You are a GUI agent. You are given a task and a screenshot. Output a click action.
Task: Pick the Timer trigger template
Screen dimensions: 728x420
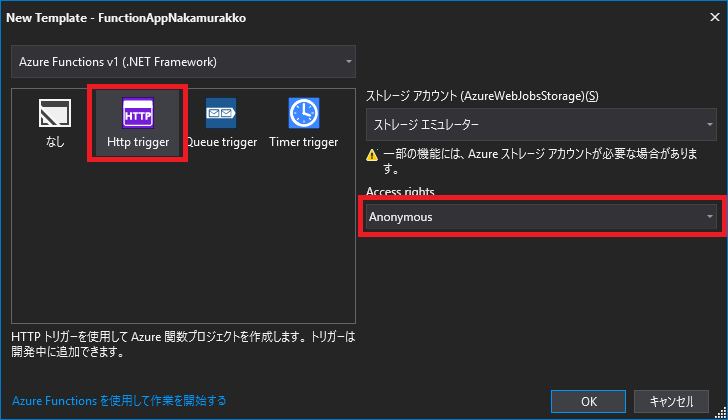click(304, 123)
